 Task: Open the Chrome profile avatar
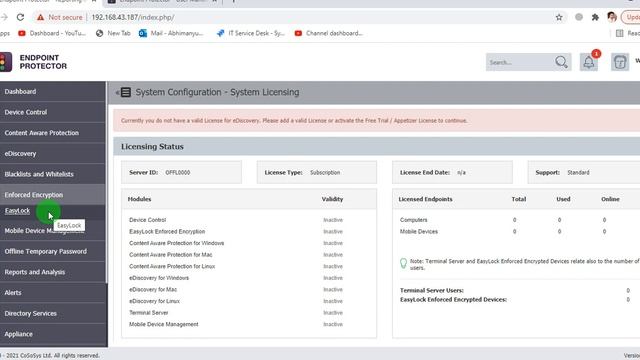(x=611, y=17)
